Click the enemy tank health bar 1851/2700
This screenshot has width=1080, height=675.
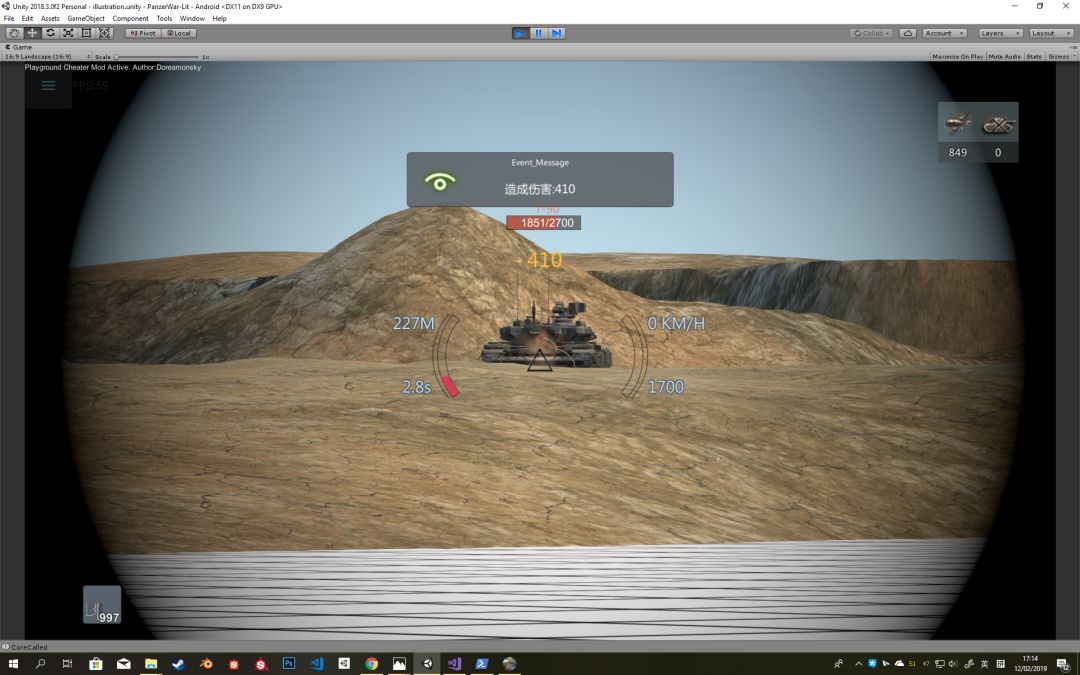pyautogui.click(x=543, y=222)
